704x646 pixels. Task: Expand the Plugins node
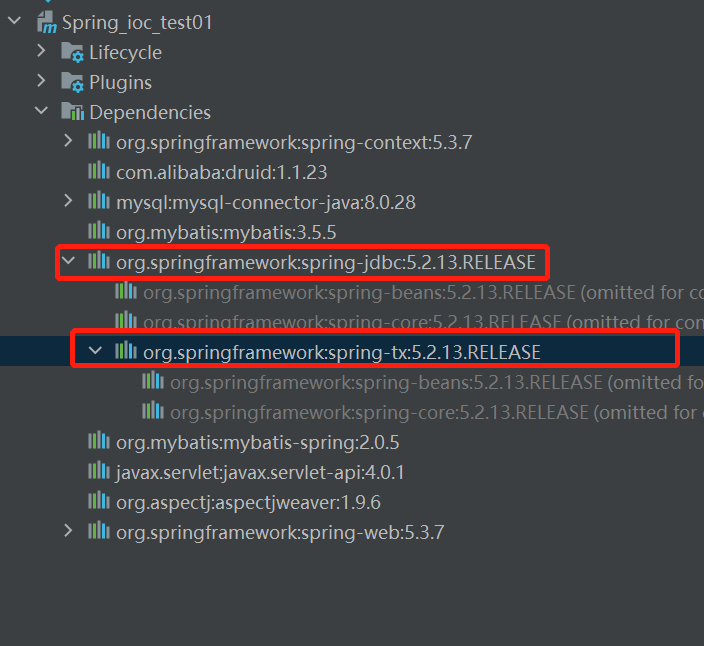coord(41,81)
